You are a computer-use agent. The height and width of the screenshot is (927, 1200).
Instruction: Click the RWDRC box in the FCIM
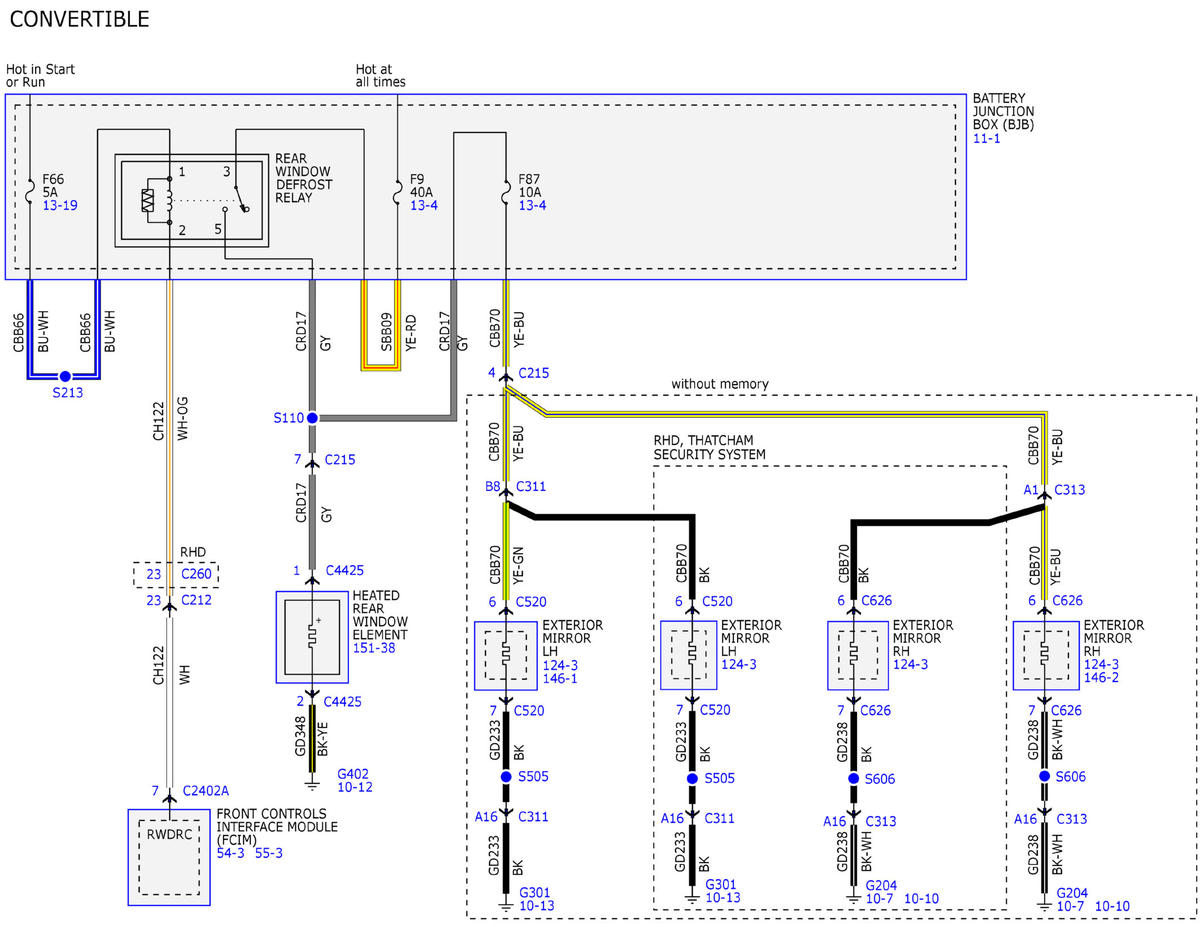click(x=169, y=833)
